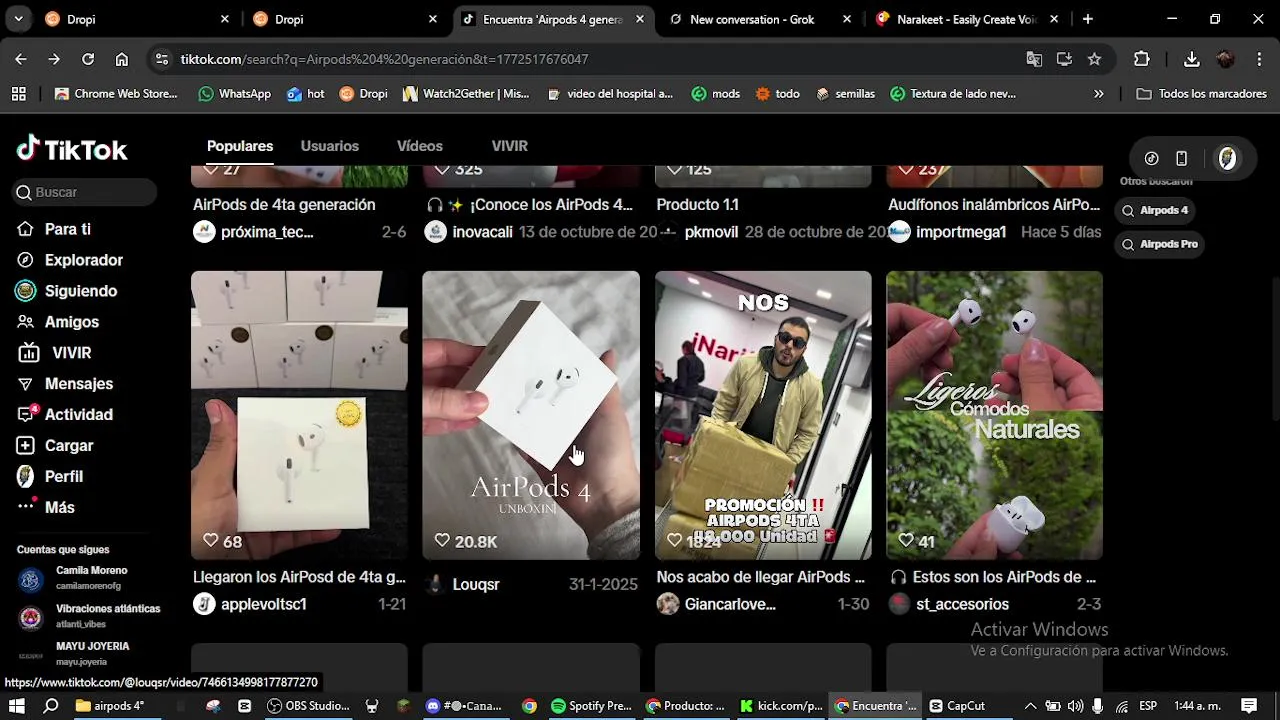Click the TikTok user avatar top right
Image resolution: width=1280 pixels, height=720 pixels.
(1227, 159)
